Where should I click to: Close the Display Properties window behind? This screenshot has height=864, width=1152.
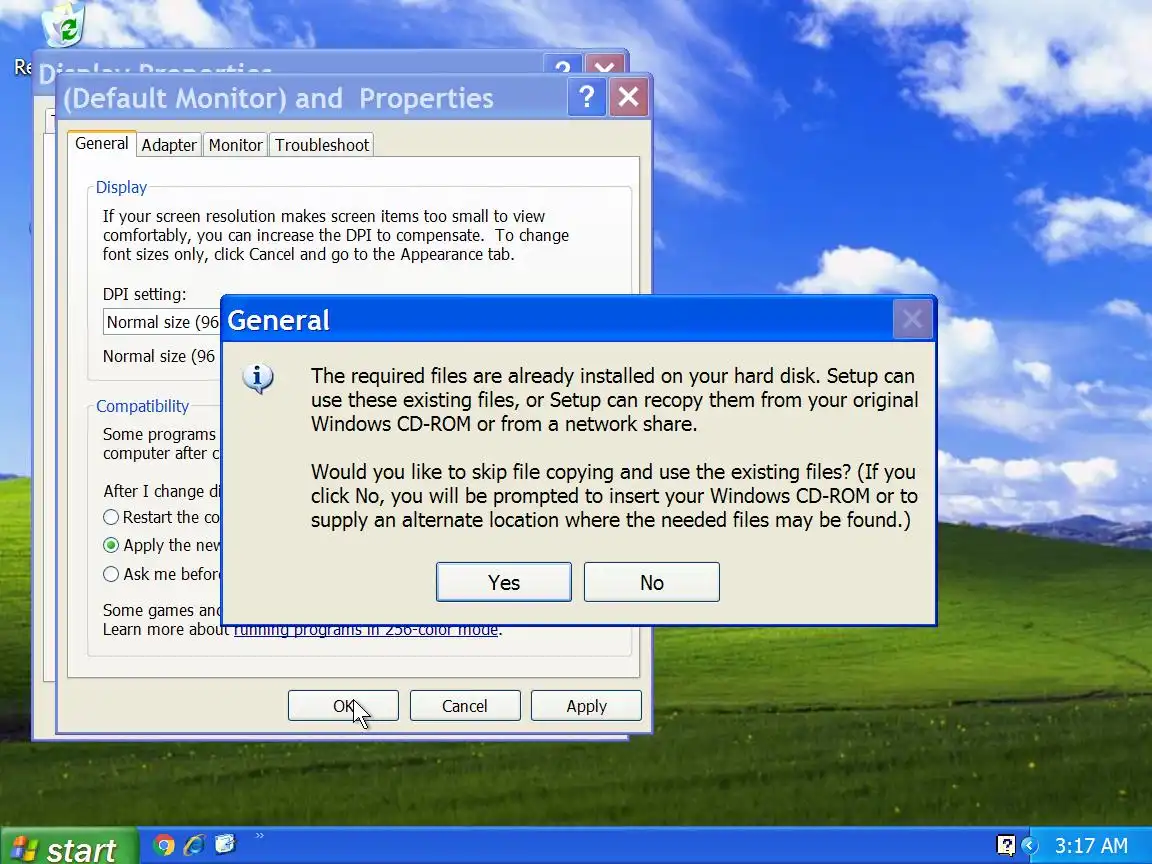click(x=605, y=64)
